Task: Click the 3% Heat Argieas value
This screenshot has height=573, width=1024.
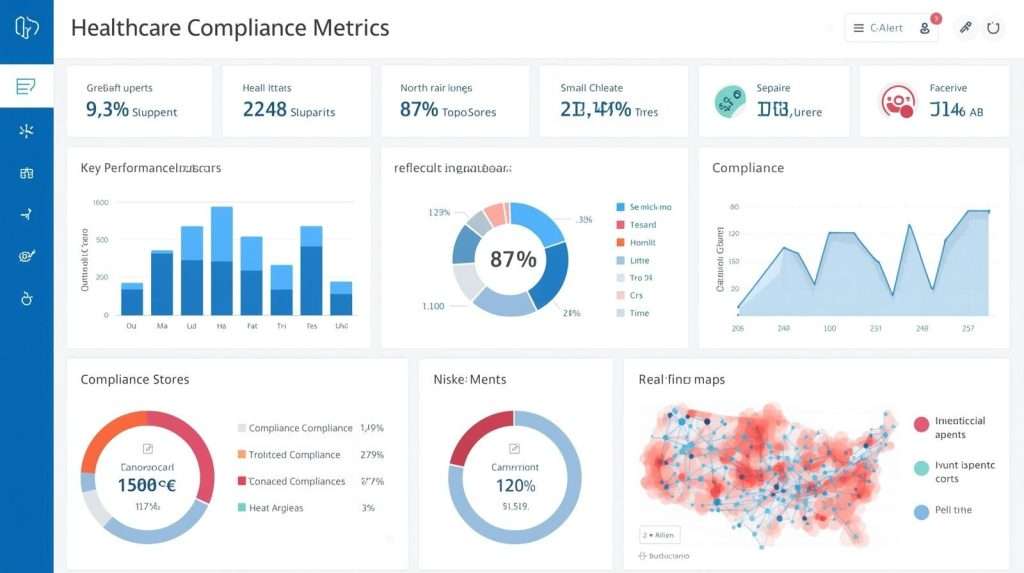Action: (x=368, y=508)
